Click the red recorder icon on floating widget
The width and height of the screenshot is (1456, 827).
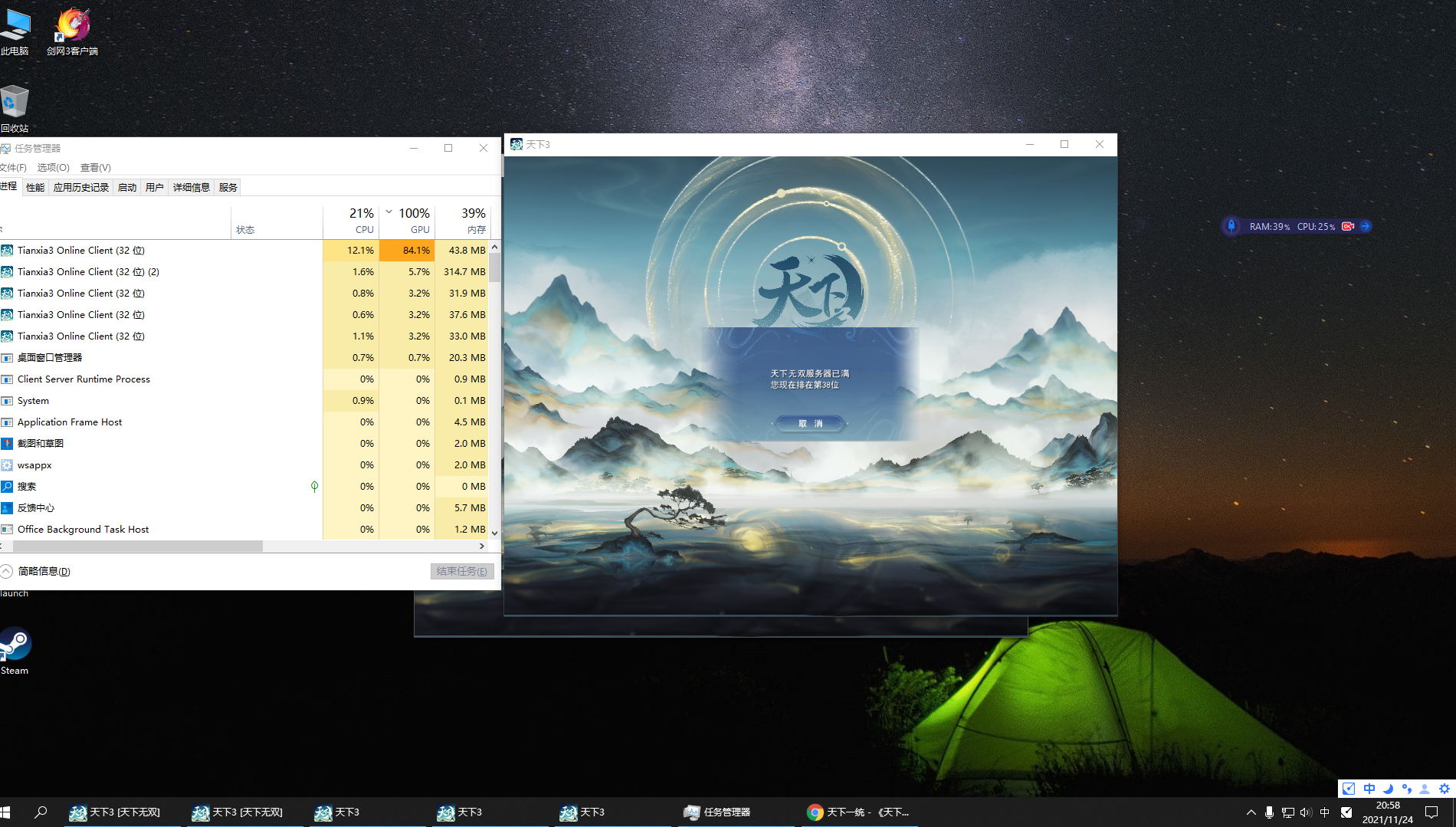[1348, 226]
